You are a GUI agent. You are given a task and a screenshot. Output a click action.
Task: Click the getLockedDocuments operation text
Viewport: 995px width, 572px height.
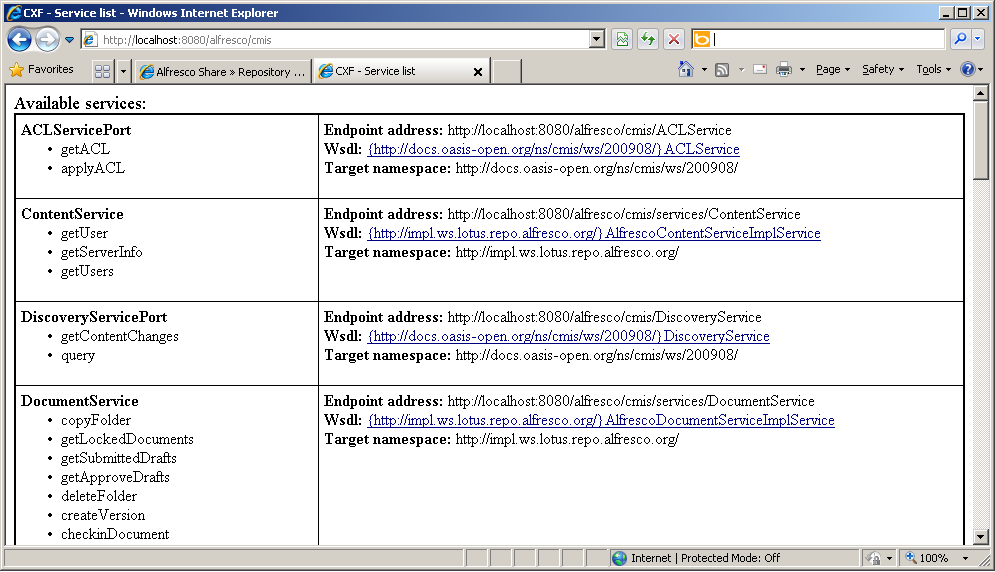pyautogui.click(x=127, y=439)
